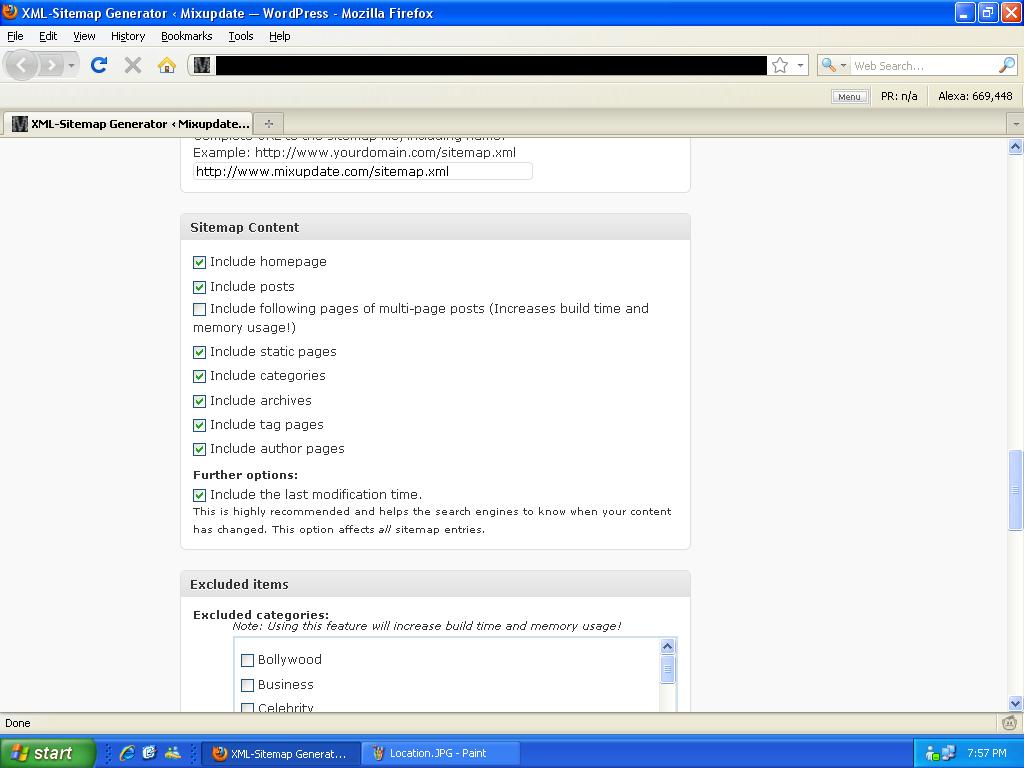Image resolution: width=1024 pixels, height=768 pixels.
Task: Click the Sitemap Content section header
Action: pos(435,227)
